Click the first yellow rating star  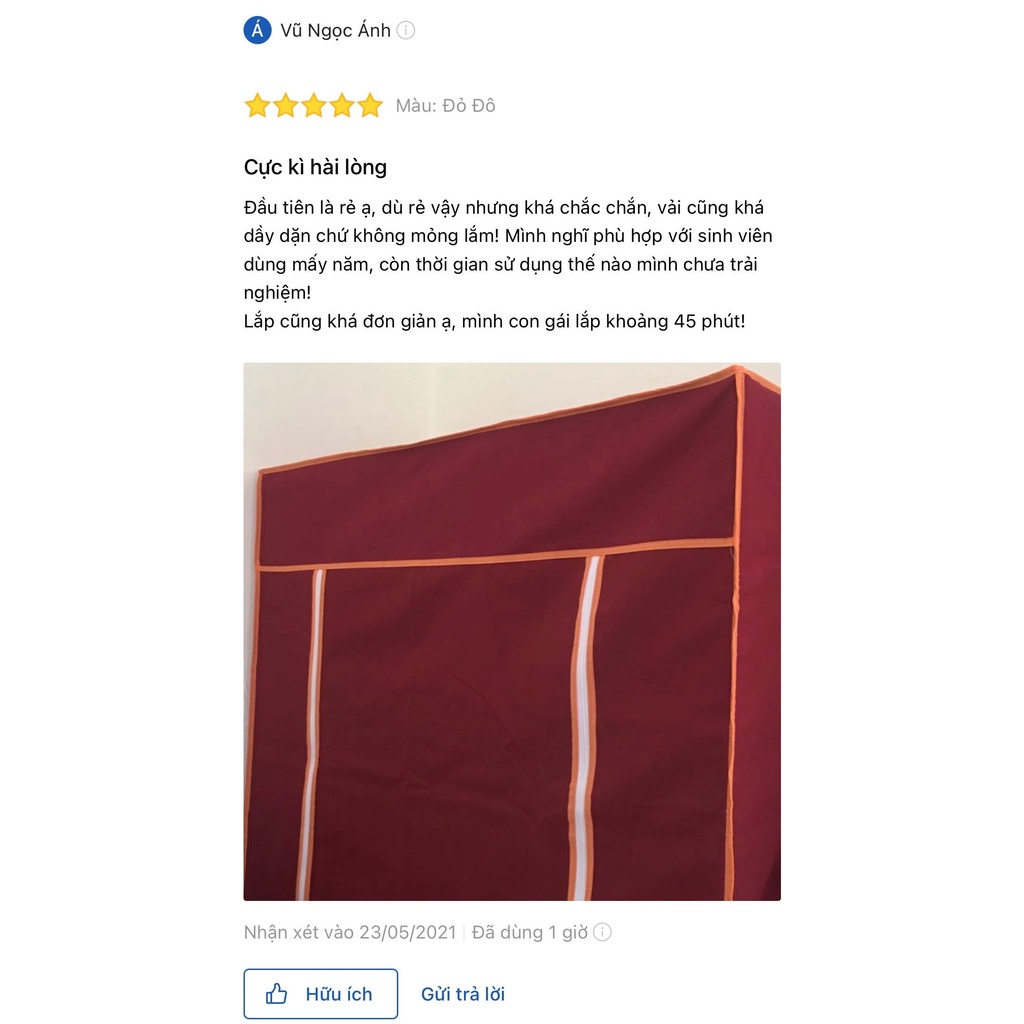tap(257, 105)
